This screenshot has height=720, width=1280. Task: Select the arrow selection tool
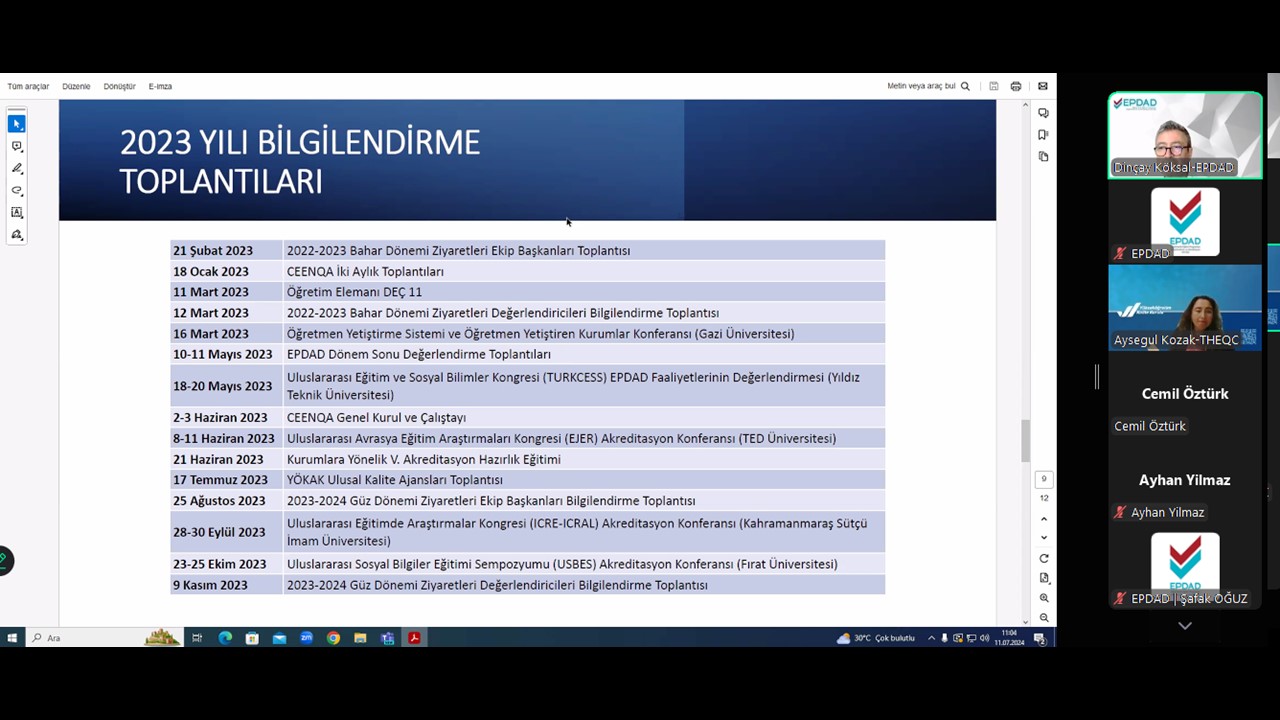pyautogui.click(x=17, y=124)
